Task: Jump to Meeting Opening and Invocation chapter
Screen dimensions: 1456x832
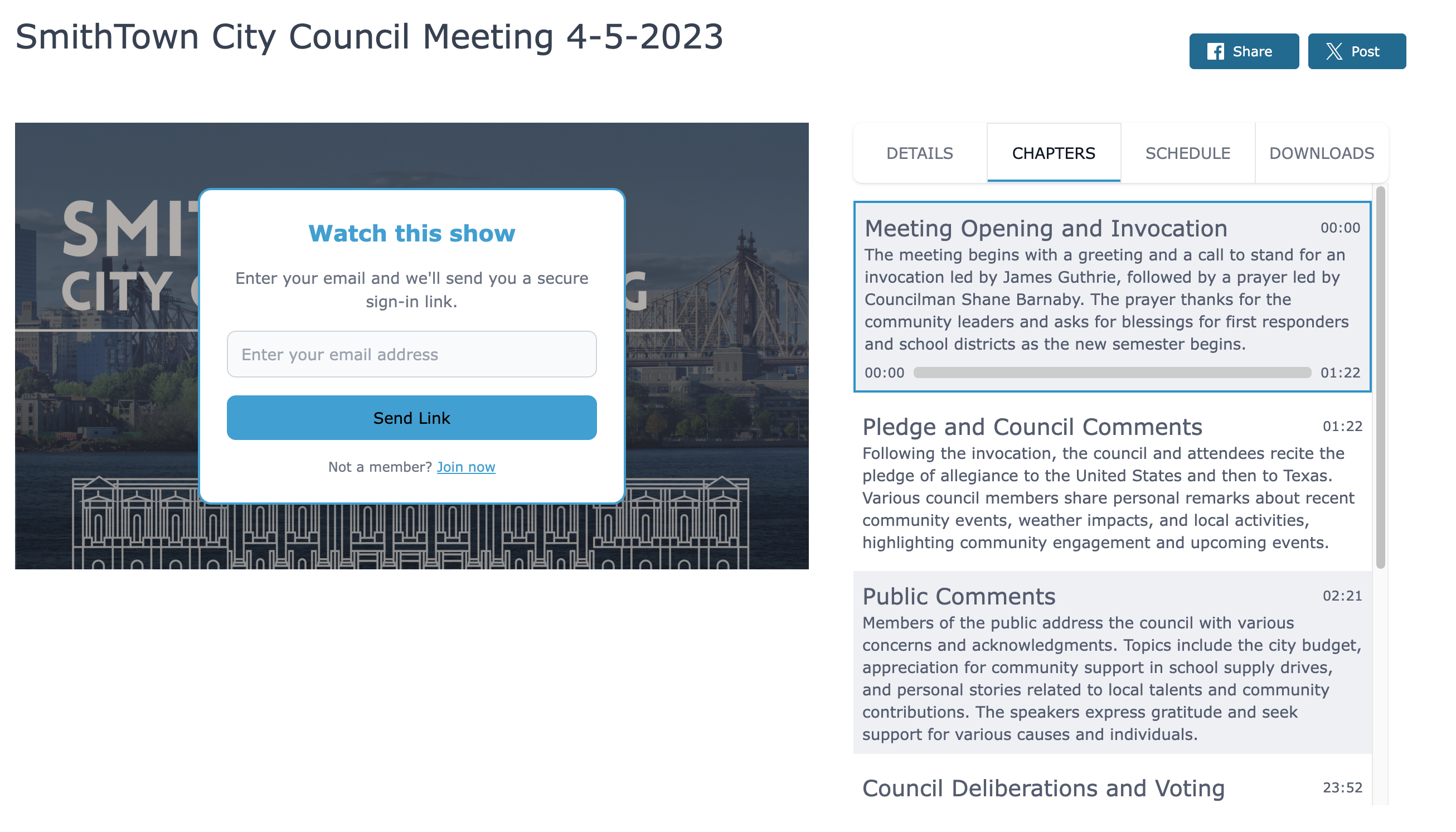Action: coord(1045,229)
